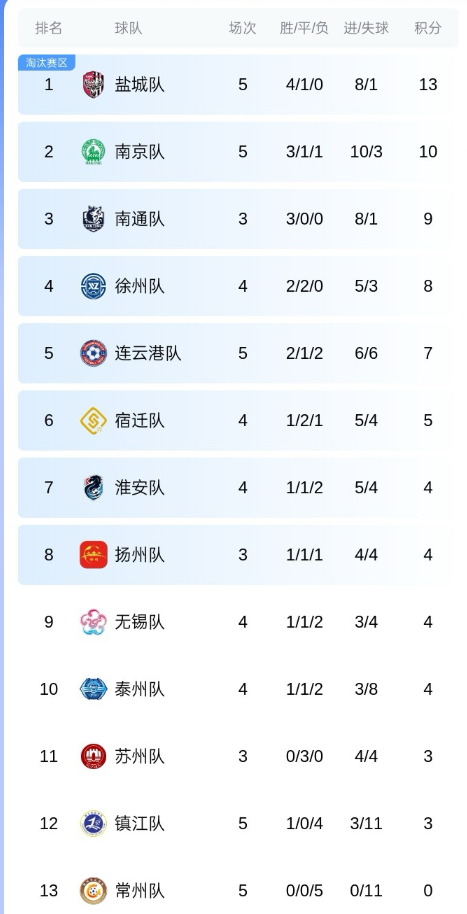467x914 pixels.
Task: Click the 镇江队 team emblem
Action: pos(93,824)
